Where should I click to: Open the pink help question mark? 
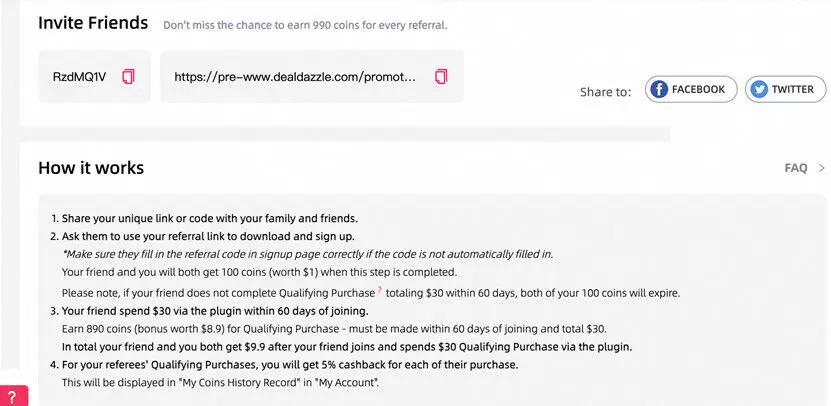tap(12, 396)
